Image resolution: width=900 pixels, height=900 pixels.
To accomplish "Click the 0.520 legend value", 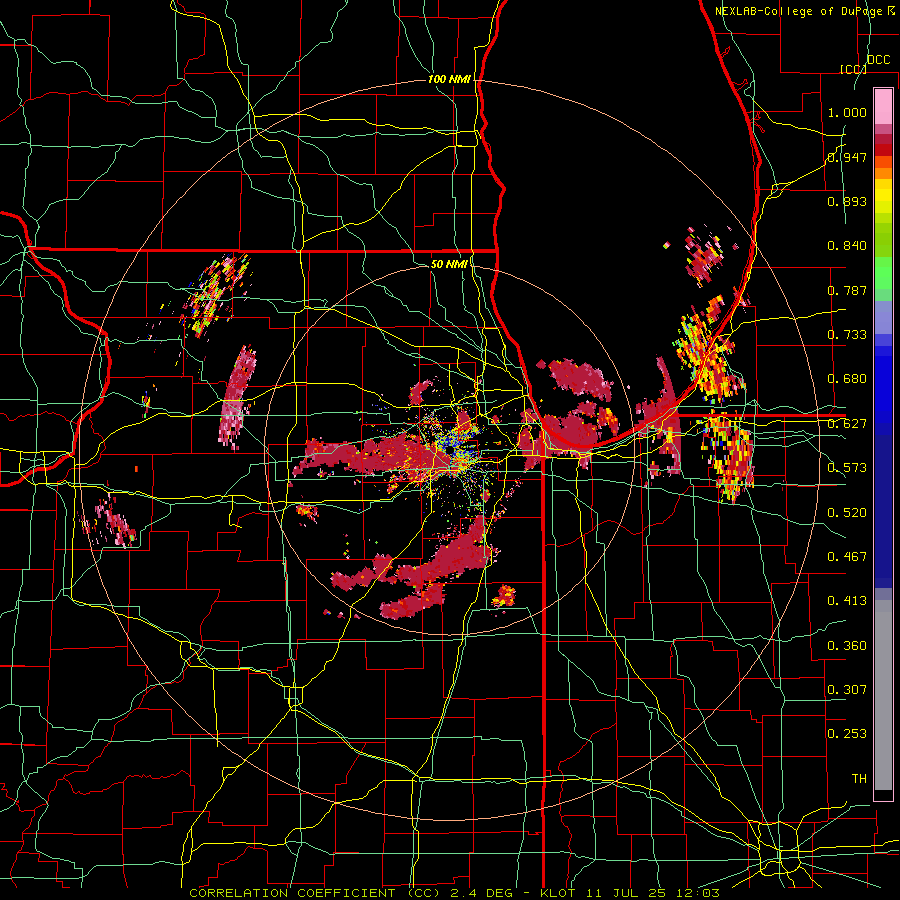I will (x=847, y=513).
